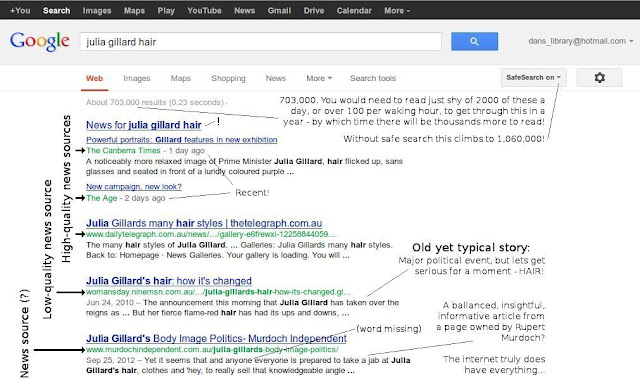
Task: Open News in the black top bar
Action: 244,11
